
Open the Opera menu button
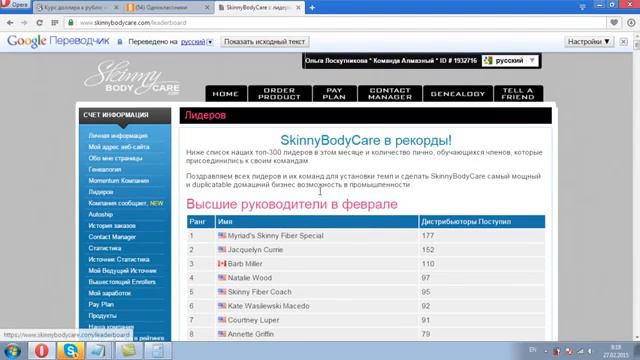[14, 4]
